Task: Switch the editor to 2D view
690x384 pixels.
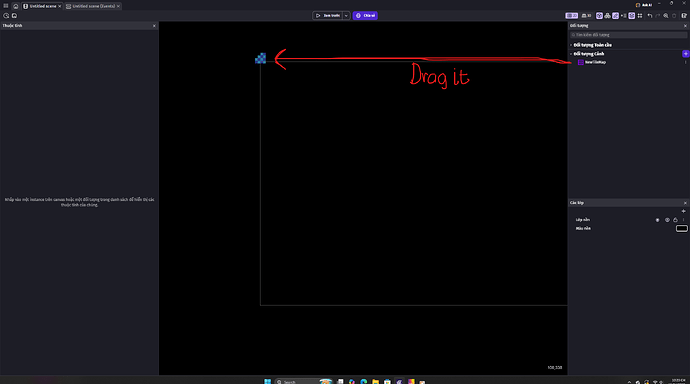Action: [x=571, y=16]
